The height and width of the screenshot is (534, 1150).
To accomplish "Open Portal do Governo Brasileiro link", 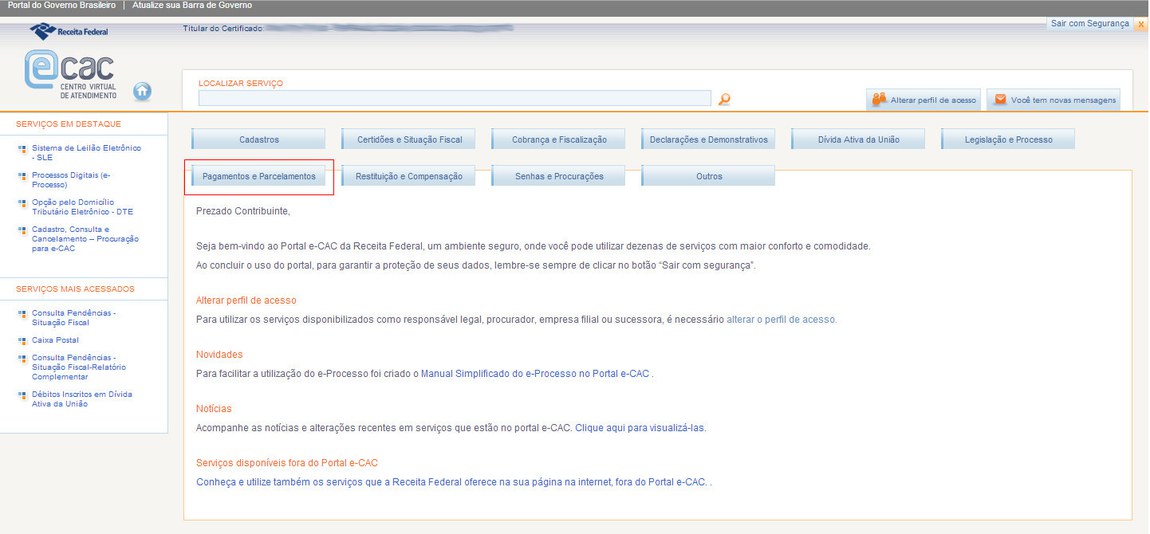I will coord(61,6).
